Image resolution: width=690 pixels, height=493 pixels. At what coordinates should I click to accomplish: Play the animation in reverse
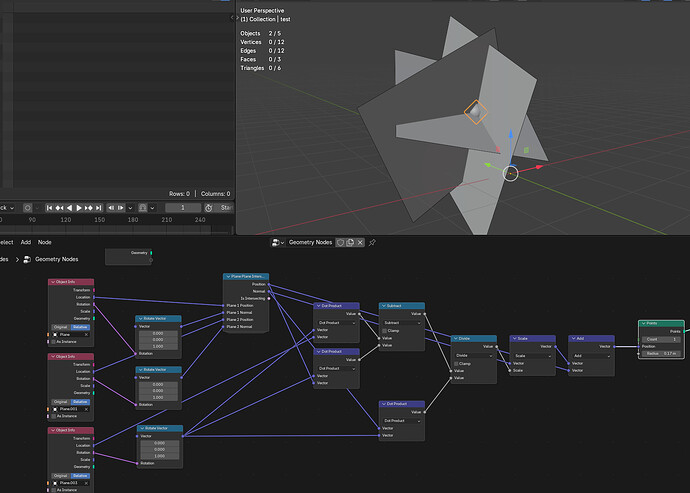pyautogui.click(x=69, y=208)
